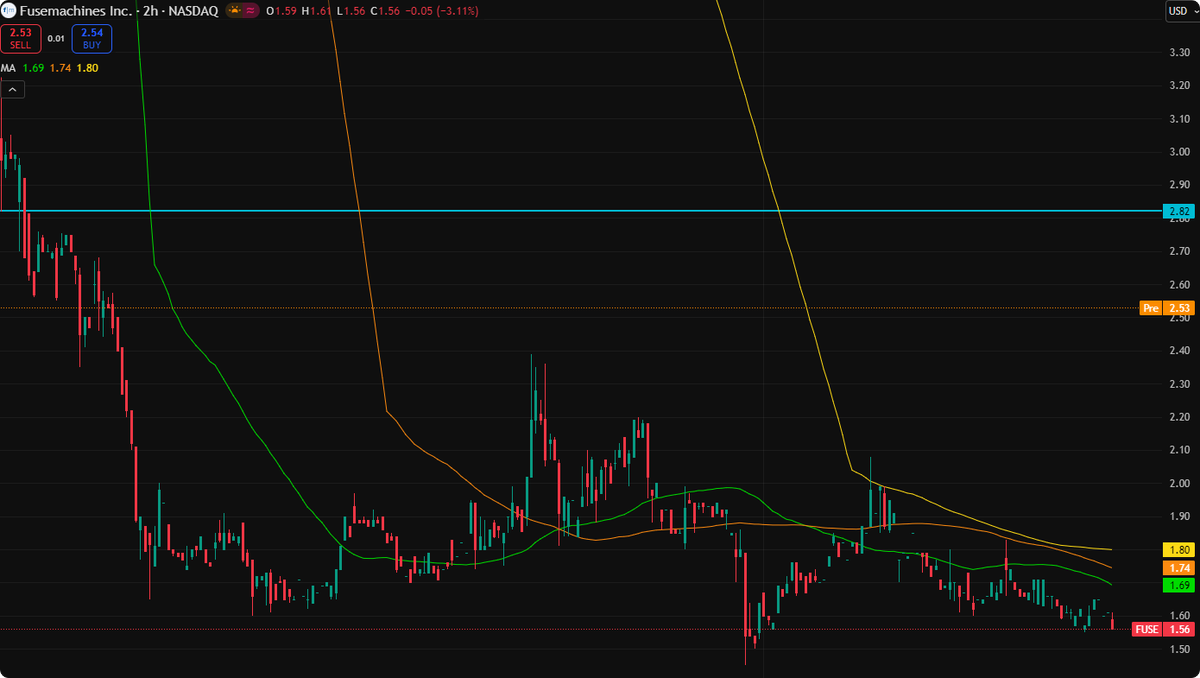Click the orange 1.74 MA label on the price axis

[x=1179, y=567]
